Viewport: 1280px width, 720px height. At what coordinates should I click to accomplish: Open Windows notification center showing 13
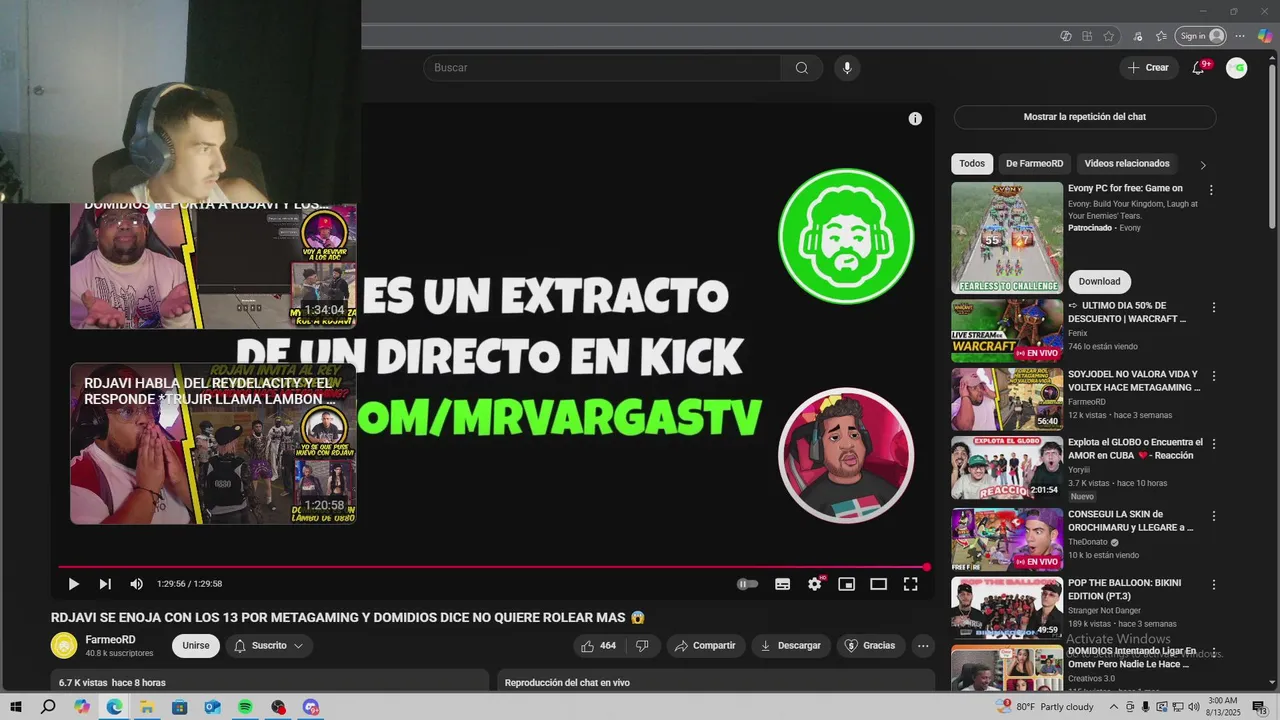(1260, 707)
